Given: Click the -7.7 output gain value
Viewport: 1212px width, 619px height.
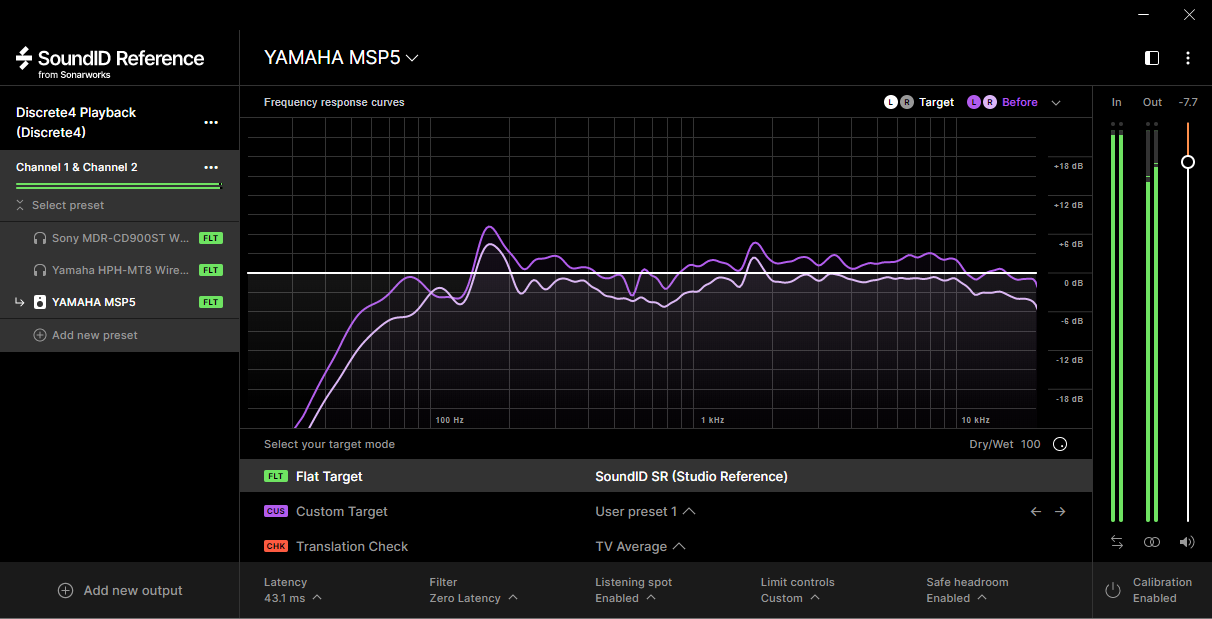Looking at the screenshot, I should (x=1188, y=102).
